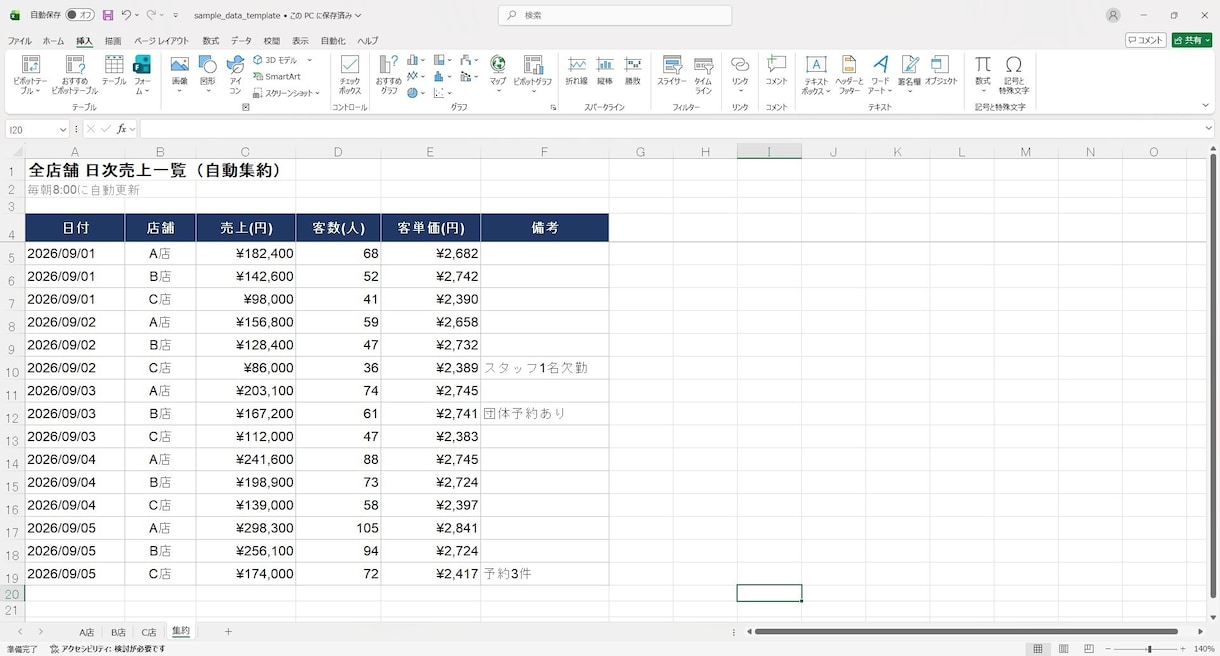Insert an Object (オブジェクト)
The image size is (1220, 656).
pos(941,71)
